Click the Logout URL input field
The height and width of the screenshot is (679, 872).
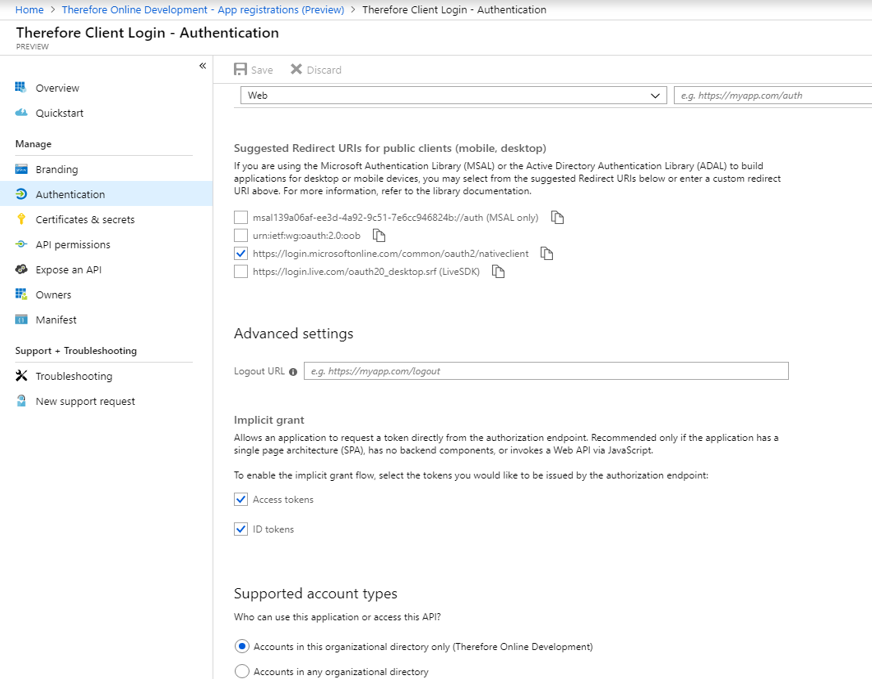tap(546, 371)
